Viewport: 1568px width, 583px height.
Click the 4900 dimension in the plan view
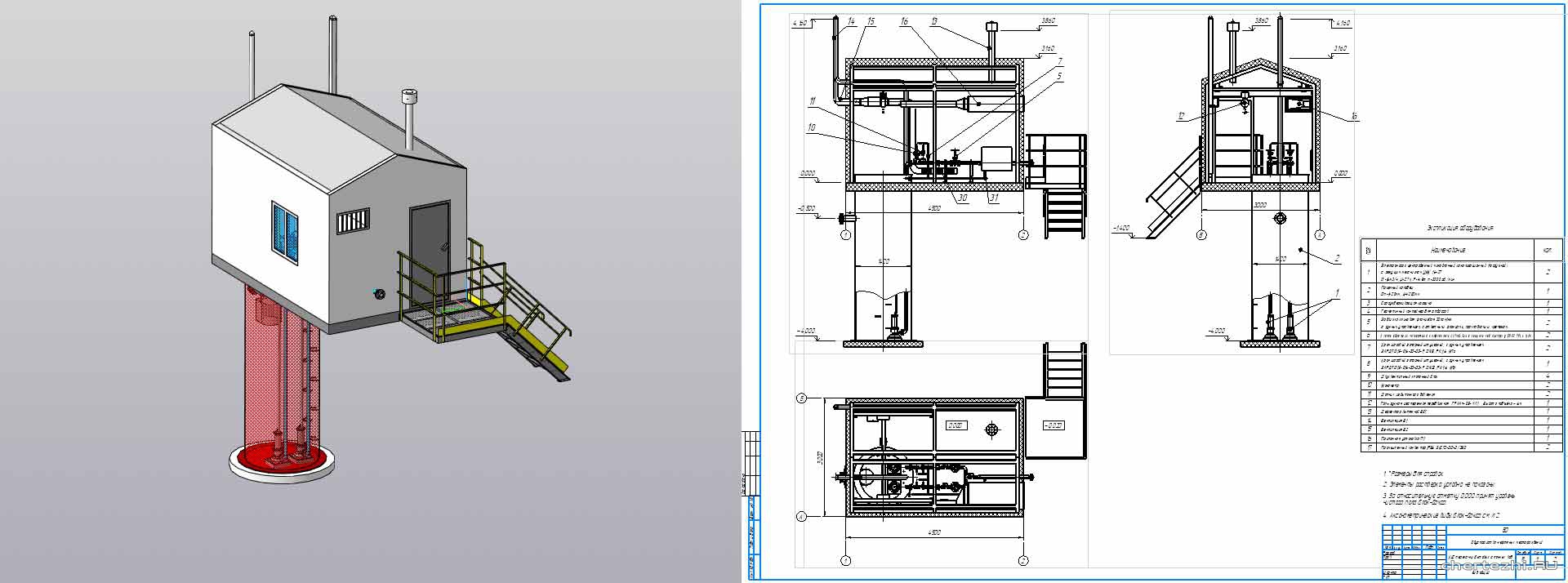click(934, 532)
